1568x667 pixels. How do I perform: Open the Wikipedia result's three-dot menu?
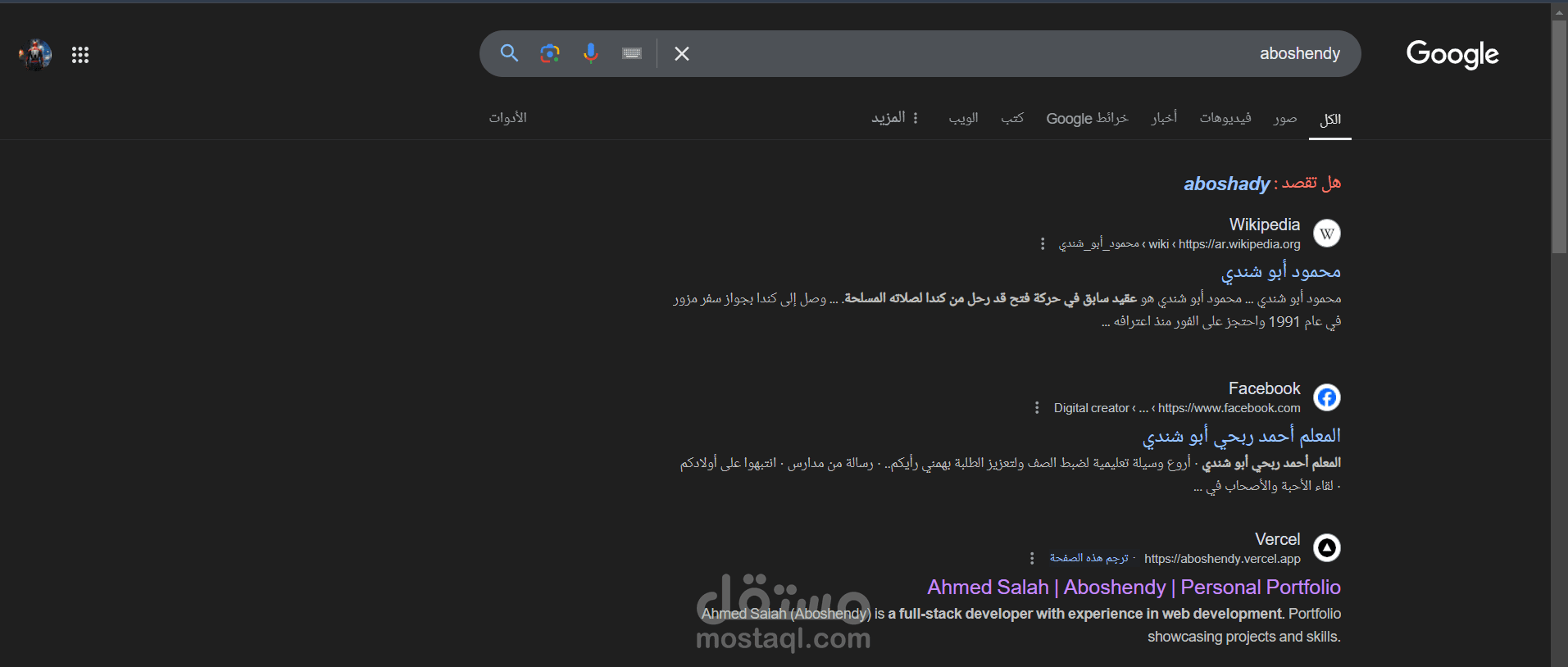[x=1043, y=244]
